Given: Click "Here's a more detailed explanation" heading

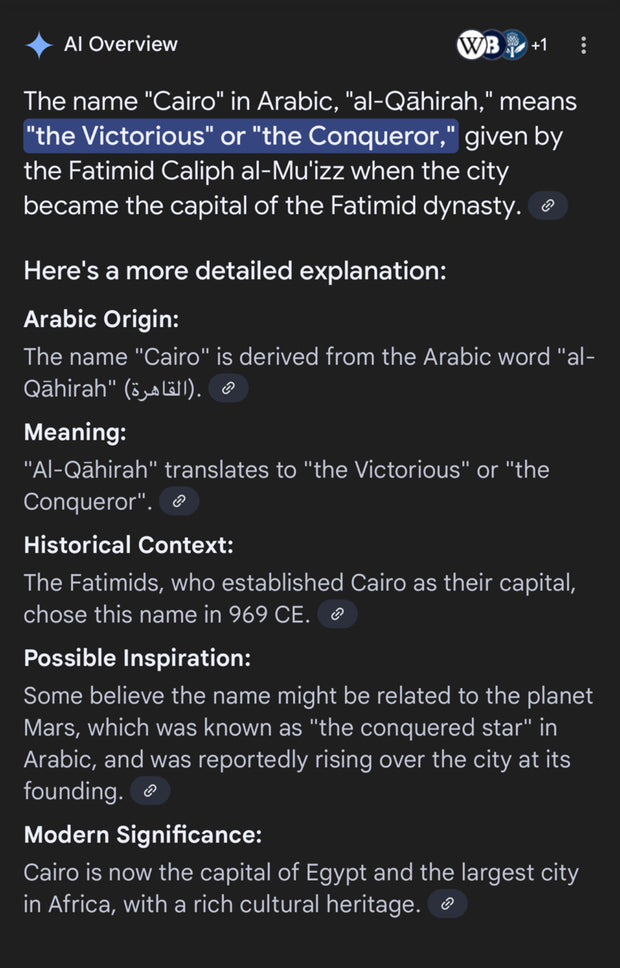Looking at the screenshot, I should click(x=234, y=270).
